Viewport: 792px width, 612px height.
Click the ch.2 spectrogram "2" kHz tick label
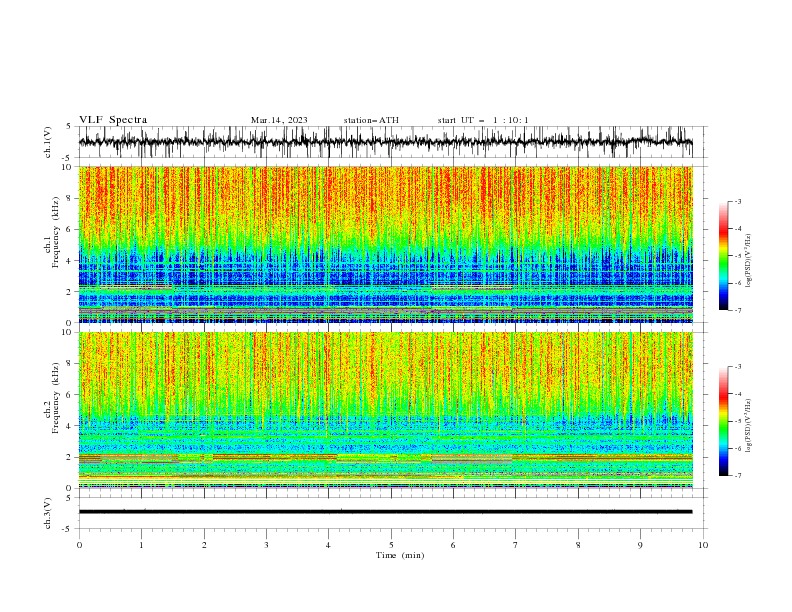[71, 457]
